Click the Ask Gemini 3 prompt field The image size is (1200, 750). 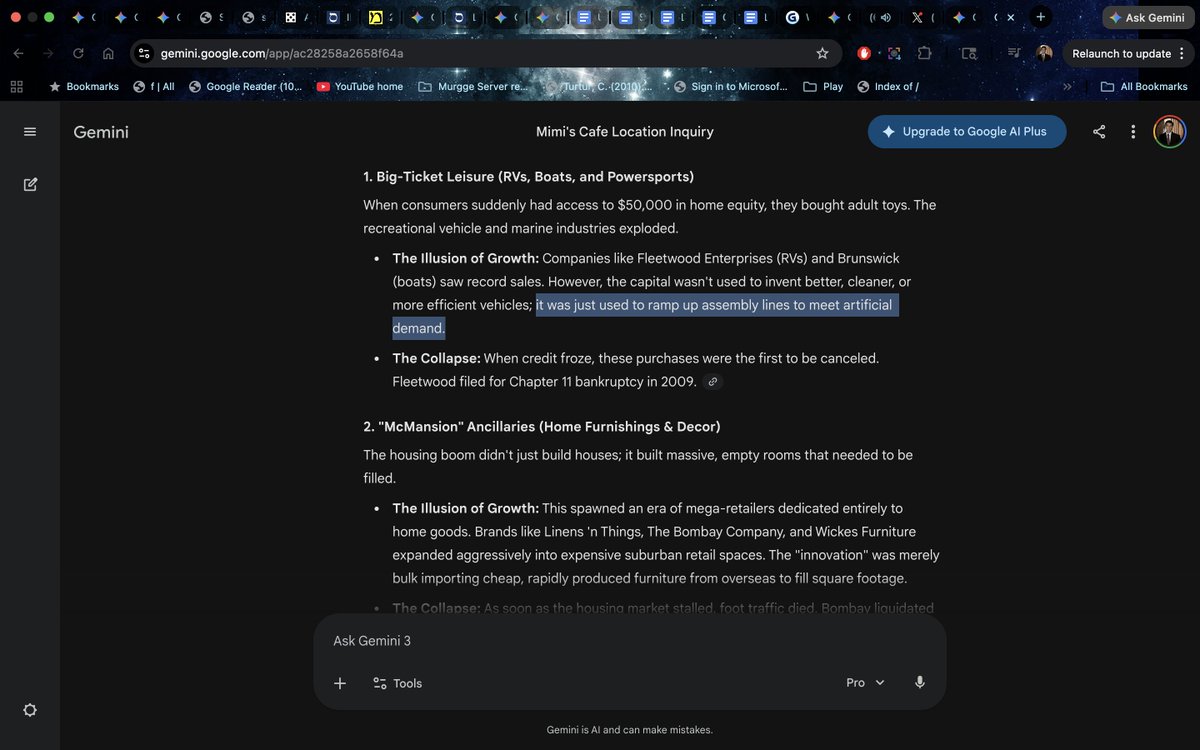coord(630,641)
